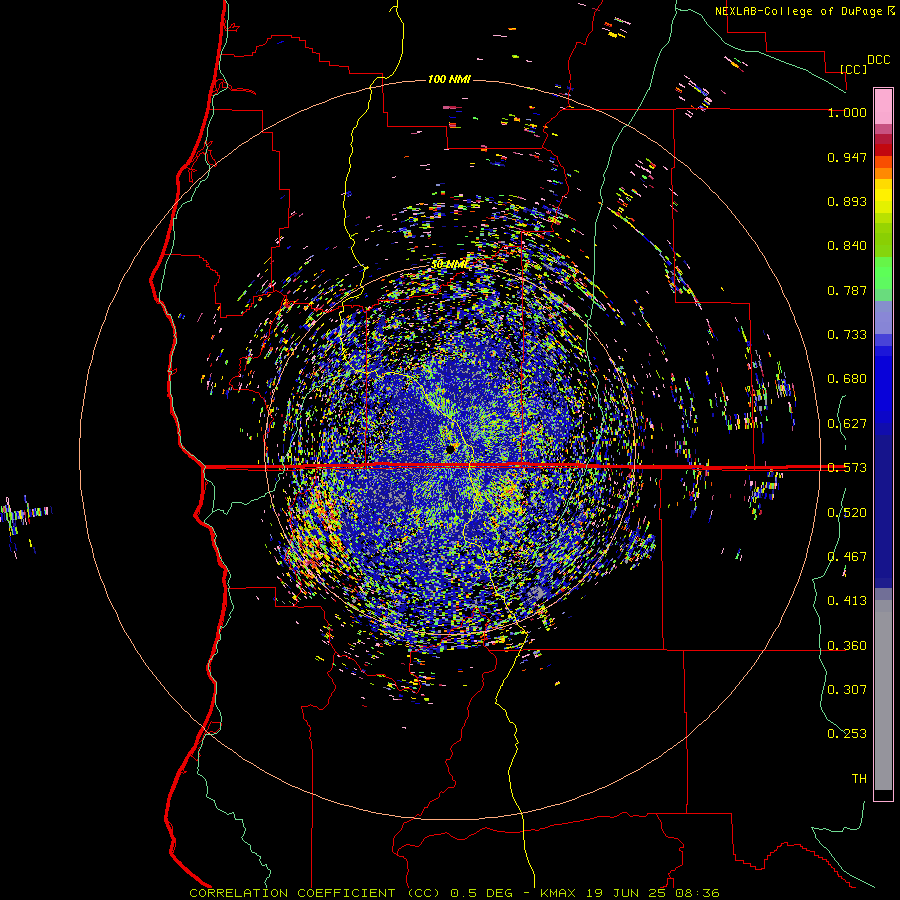This screenshot has width=900, height=900.
Task: Select the 0.787 color scale value
Action: (847, 290)
